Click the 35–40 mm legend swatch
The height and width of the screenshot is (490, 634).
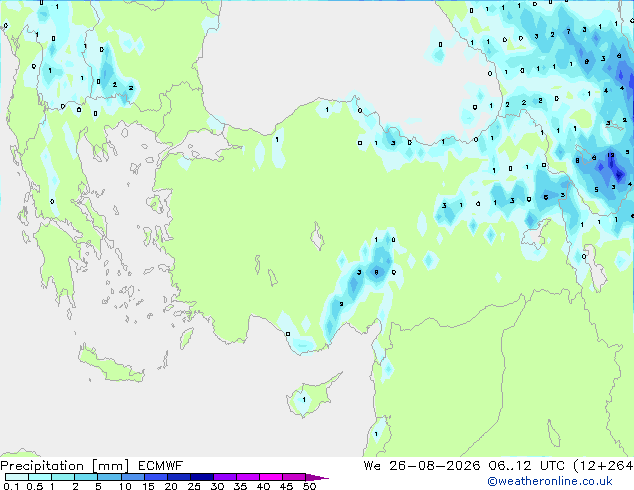[x=248, y=477]
